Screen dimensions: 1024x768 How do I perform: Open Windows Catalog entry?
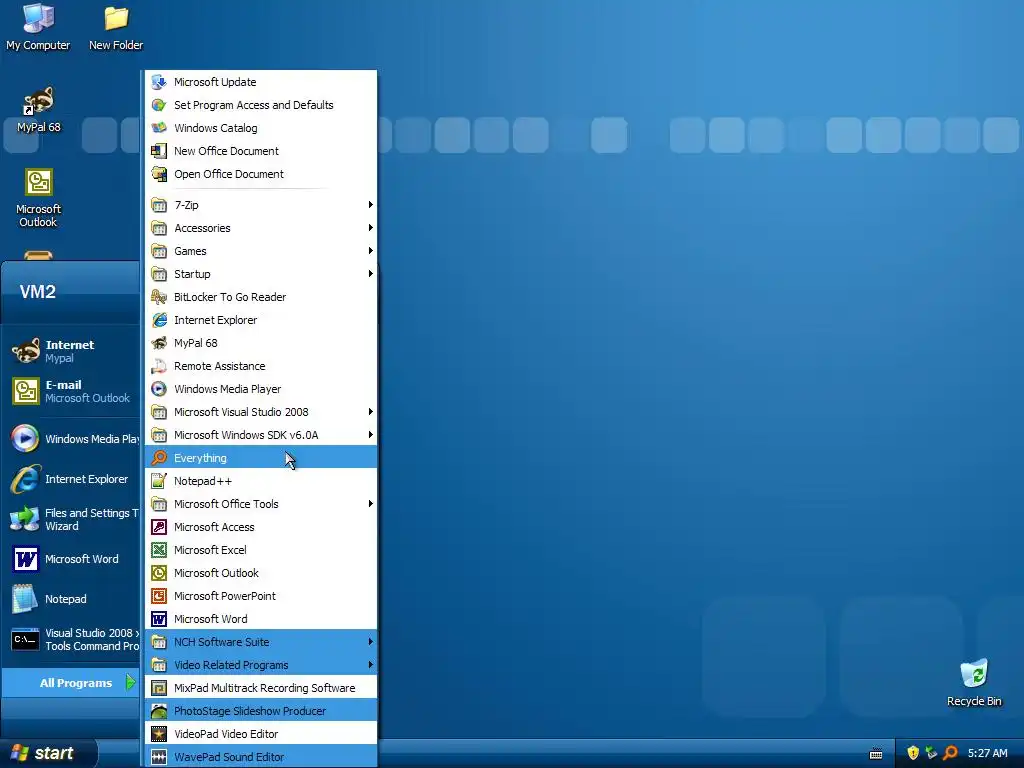[x=261, y=128]
